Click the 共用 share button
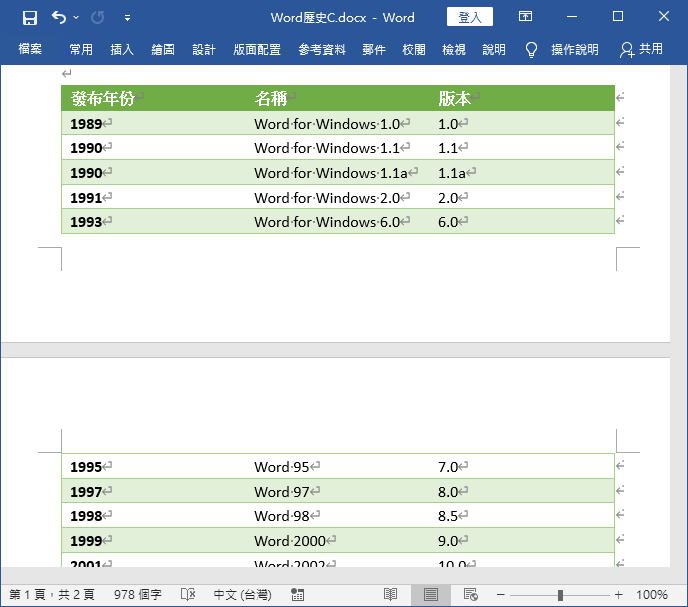688x607 pixels. point(641,49)
